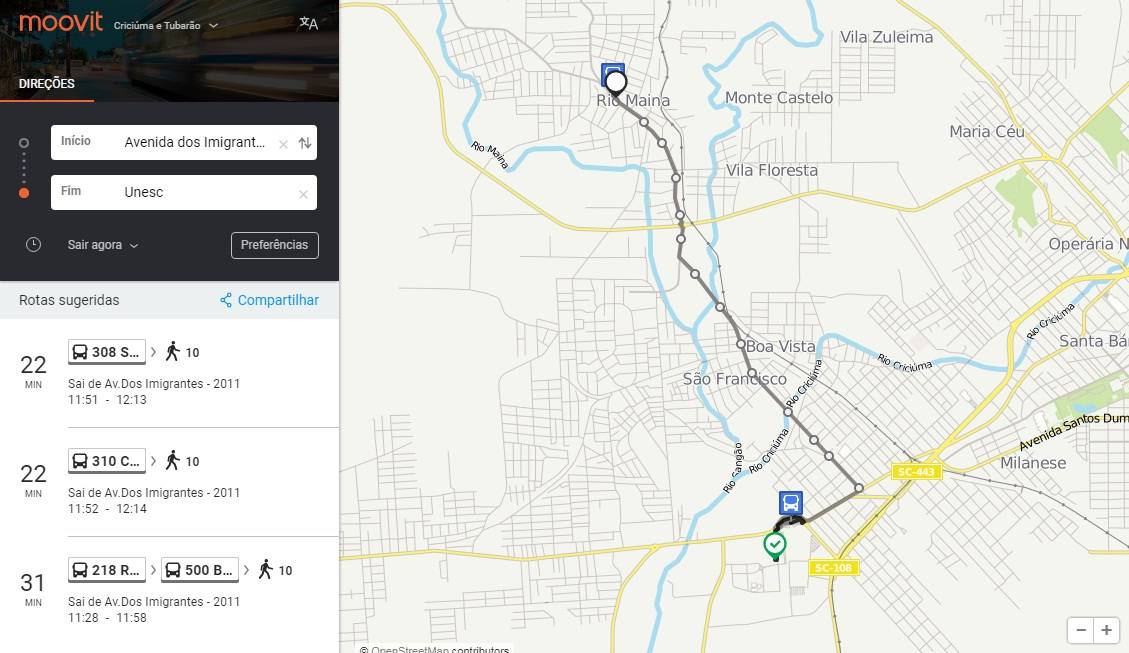Select the route departing 11:28 - 11:58
The image size is (1129, 653).
169,590
